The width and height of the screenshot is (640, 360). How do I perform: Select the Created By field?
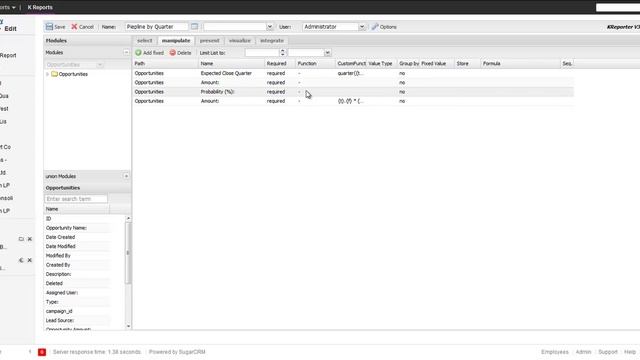(x=77, y=265)
